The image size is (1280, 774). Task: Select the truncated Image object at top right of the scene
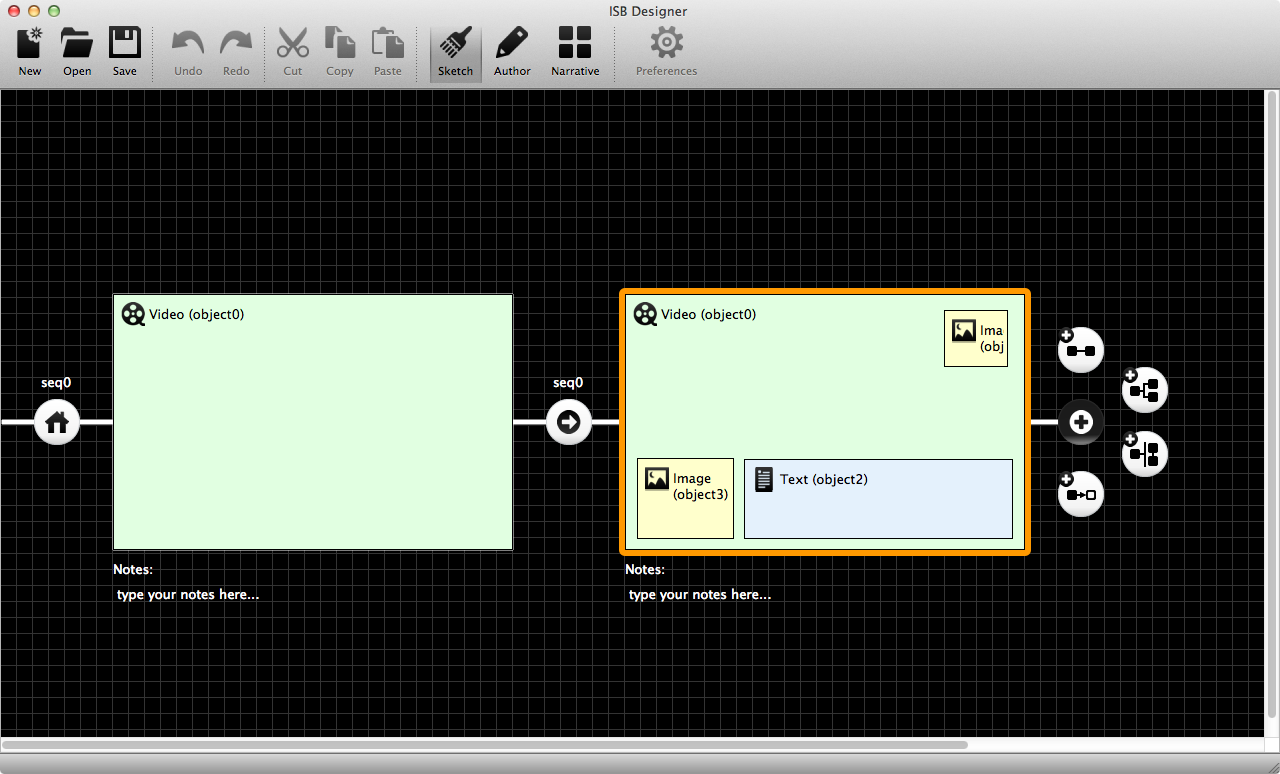[x=976, y=338]
